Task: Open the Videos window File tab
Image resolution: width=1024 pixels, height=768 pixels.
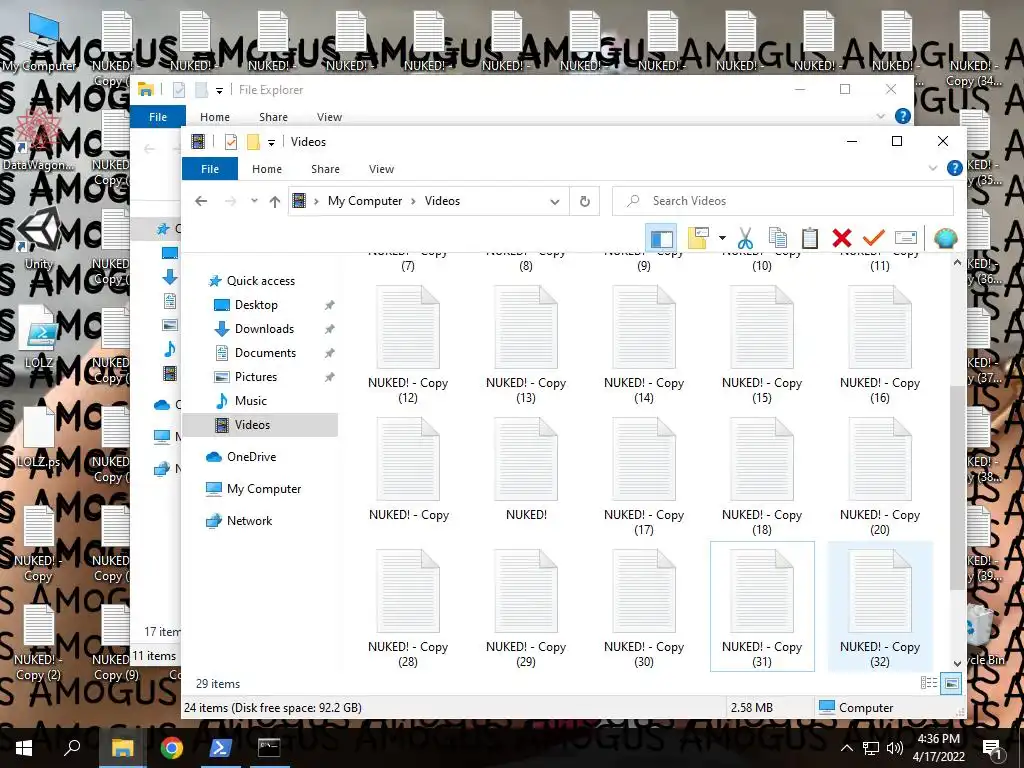Action: tap(210, 168)
